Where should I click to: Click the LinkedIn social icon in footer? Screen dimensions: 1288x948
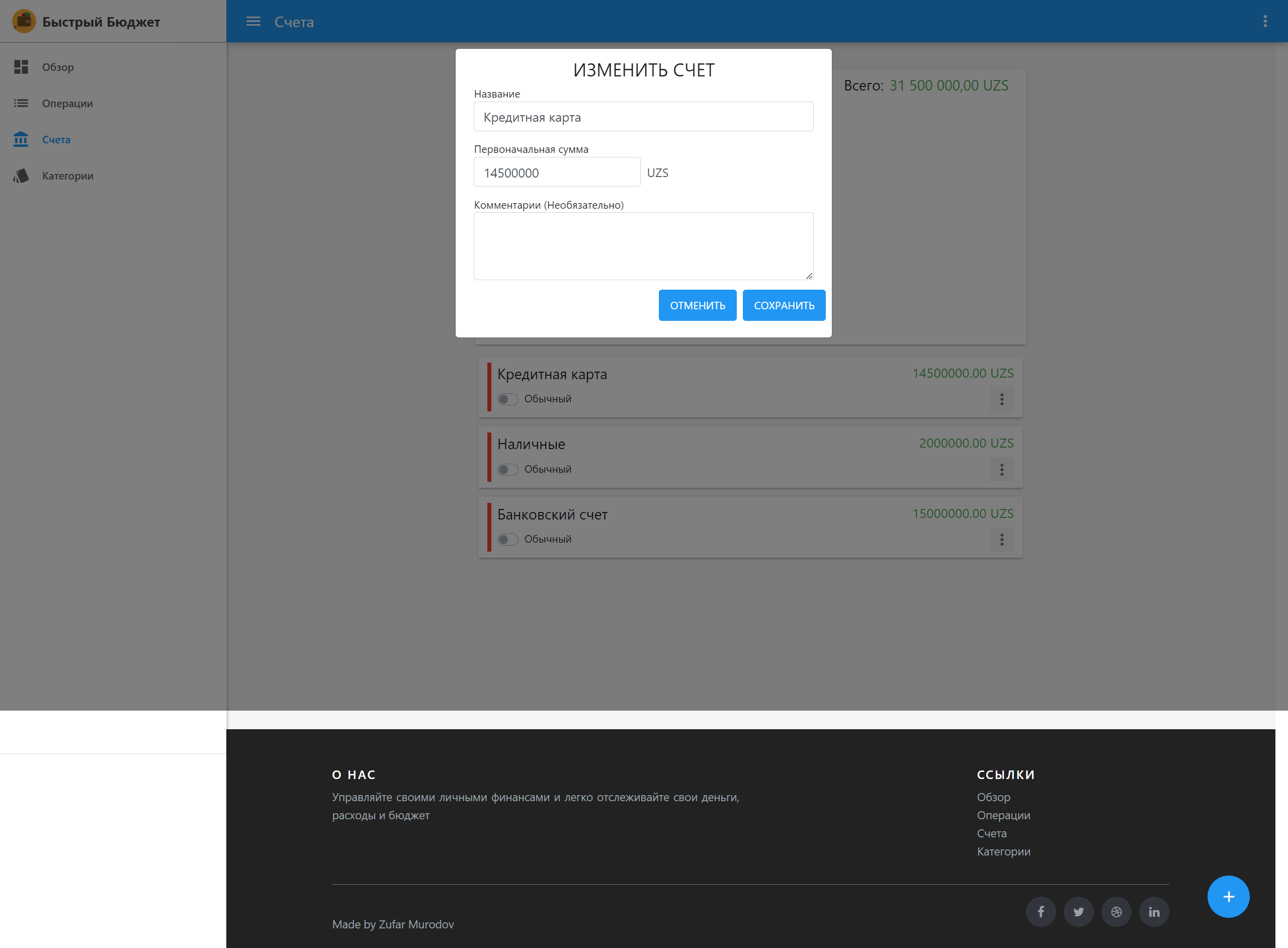[x=1154, y=911]
